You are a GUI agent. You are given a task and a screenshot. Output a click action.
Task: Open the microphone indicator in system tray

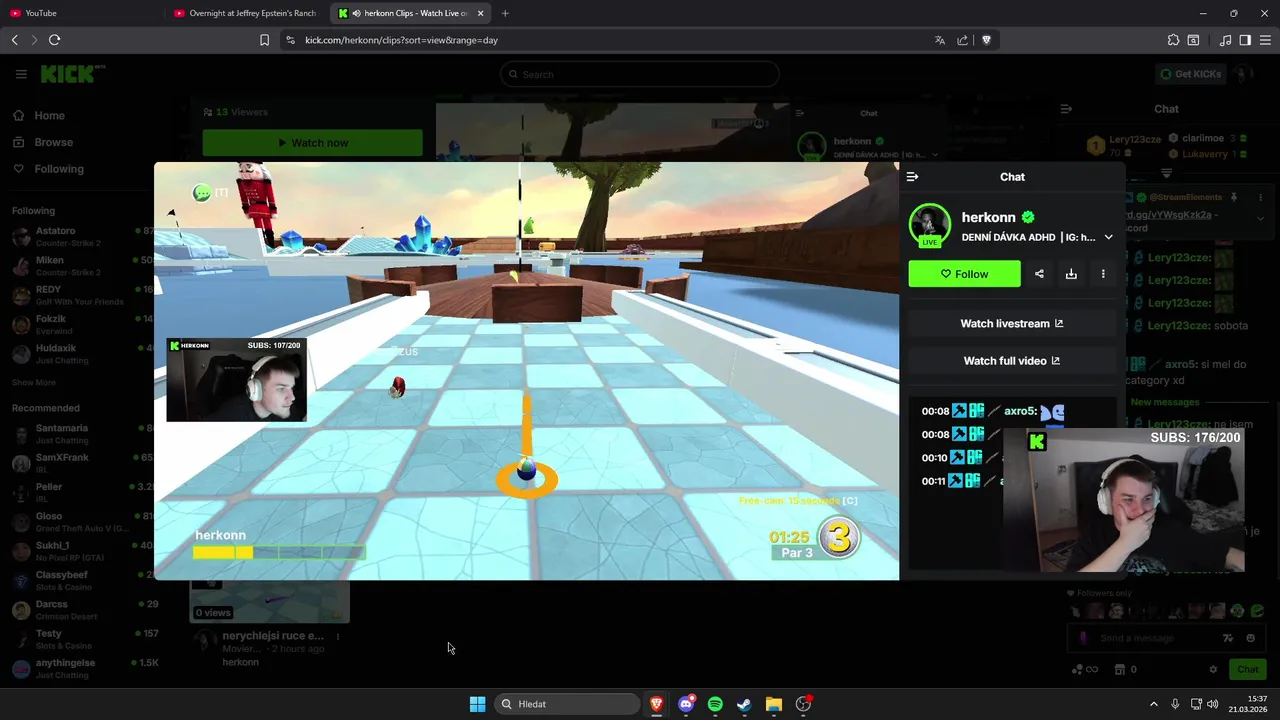[x=1175, y=704]
